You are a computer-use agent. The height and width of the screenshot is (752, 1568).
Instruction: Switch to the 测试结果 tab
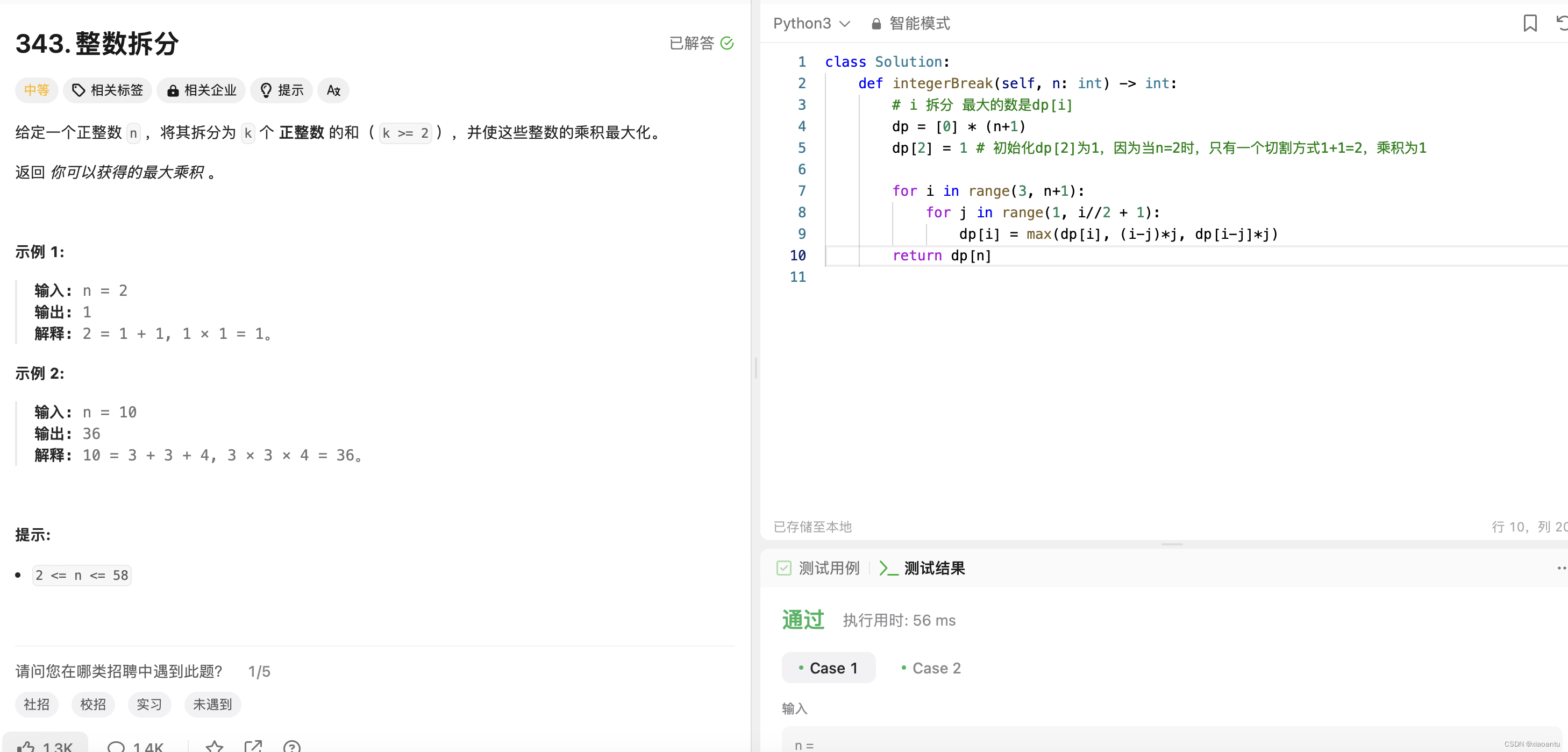[922, 568]
